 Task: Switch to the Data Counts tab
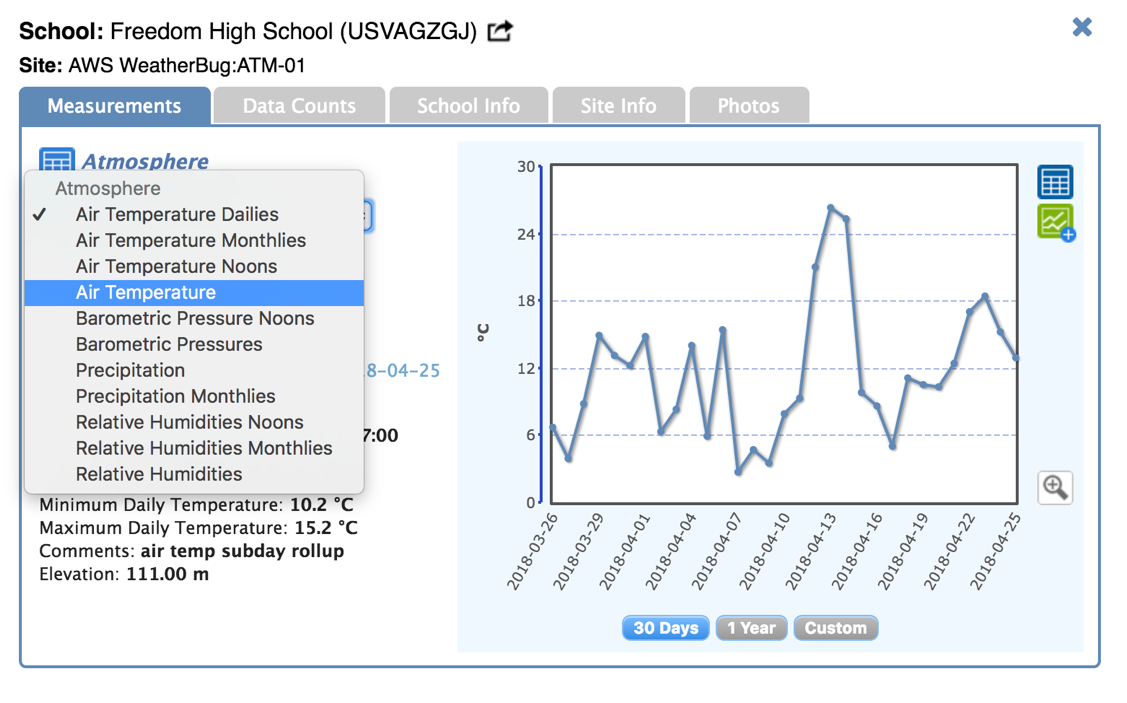click(x=299, y=106)
